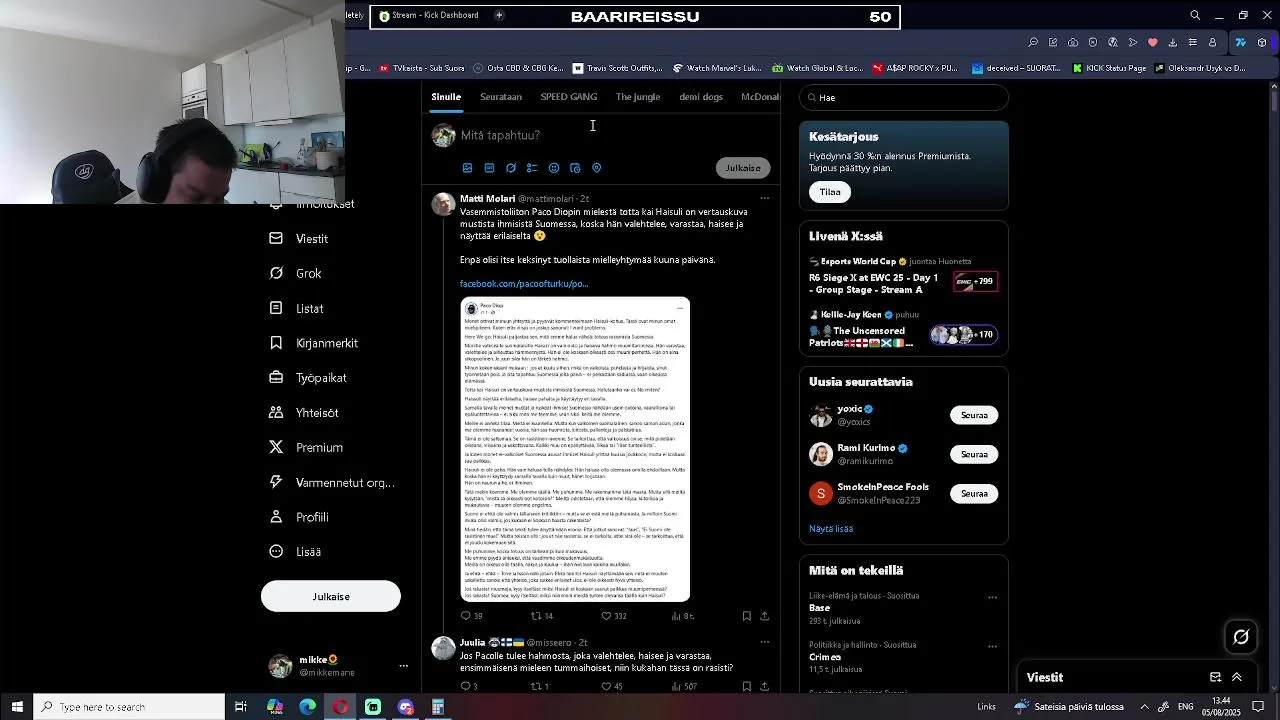This screenshot has height=720, width=1280.
Task: Switch to SPEED GANG tab
Action: 569,97
